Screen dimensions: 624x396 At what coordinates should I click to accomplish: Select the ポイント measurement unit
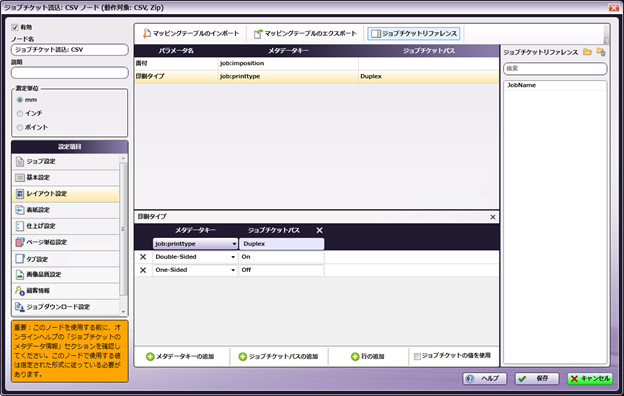click(20, 127)
